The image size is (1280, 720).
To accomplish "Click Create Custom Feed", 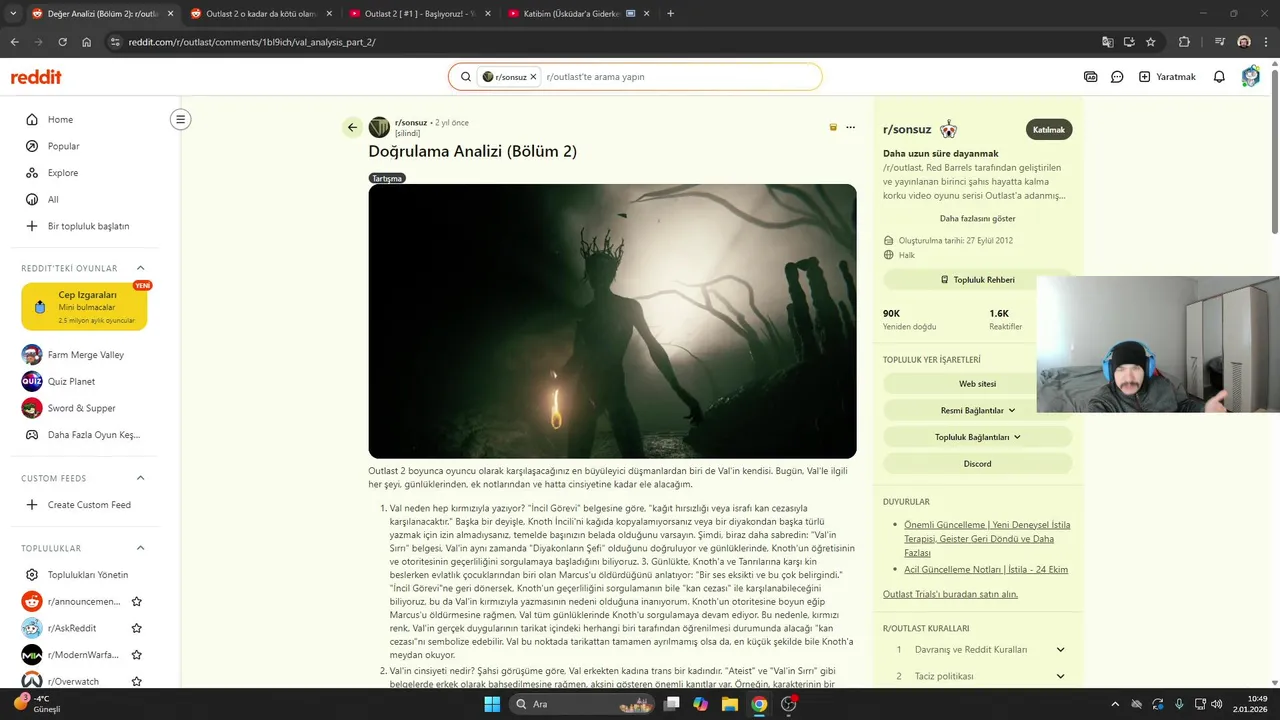I will coord(89,505).
